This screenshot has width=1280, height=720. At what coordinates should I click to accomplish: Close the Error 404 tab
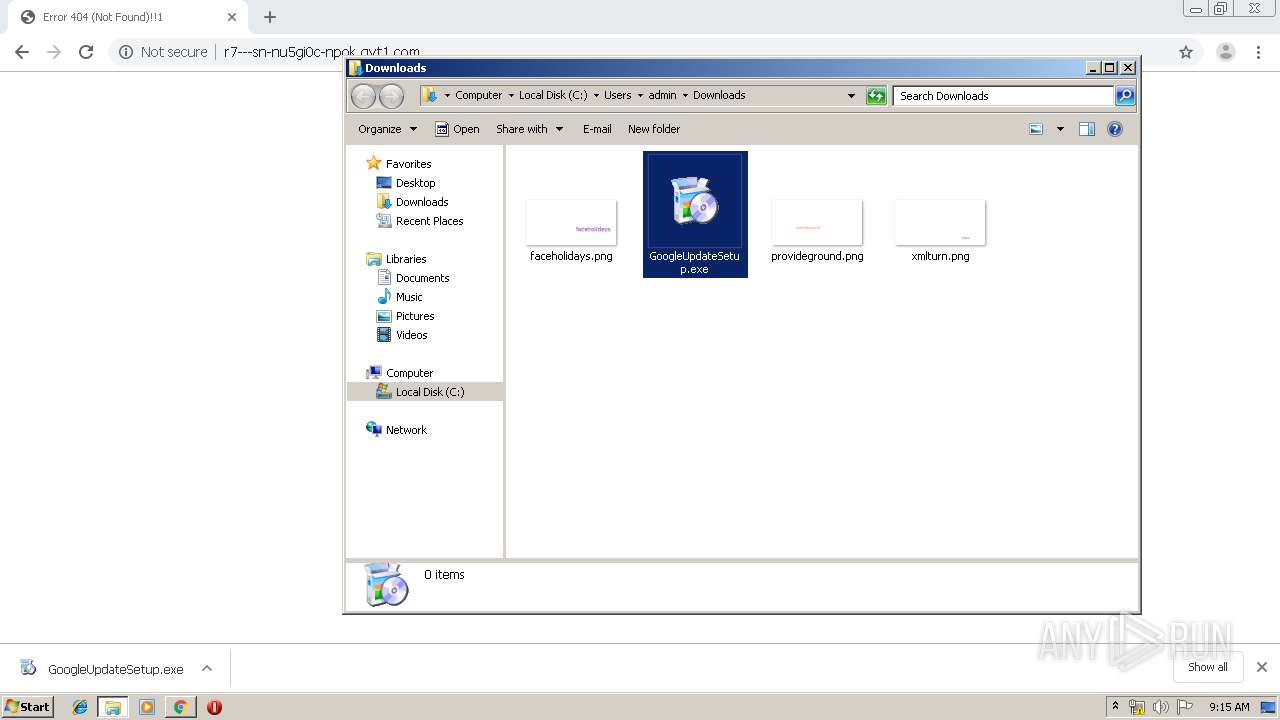coord(231,17)
